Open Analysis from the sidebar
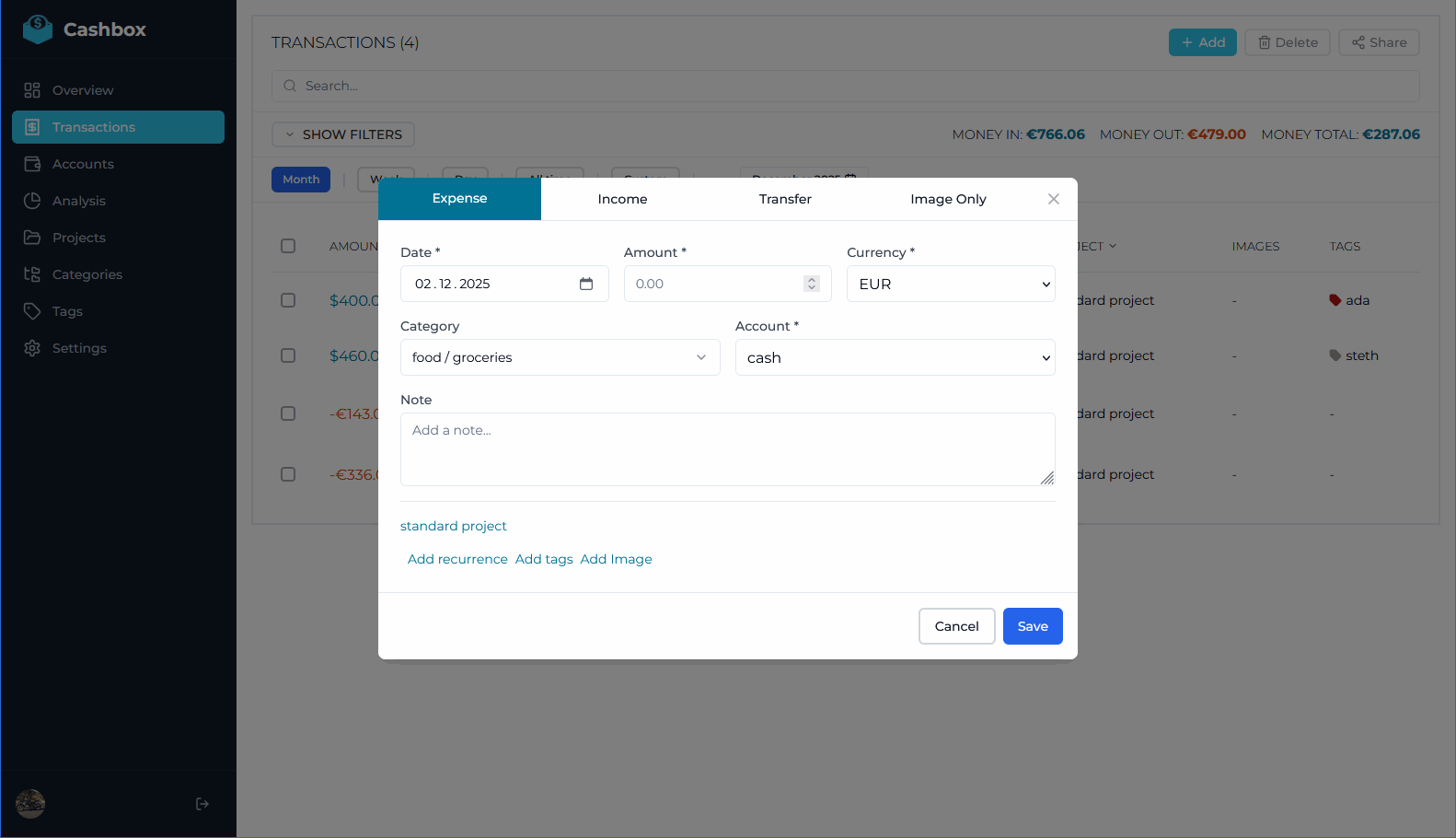Image resolution: width=1456 pixels, height=838 pixels. point(79,201)
